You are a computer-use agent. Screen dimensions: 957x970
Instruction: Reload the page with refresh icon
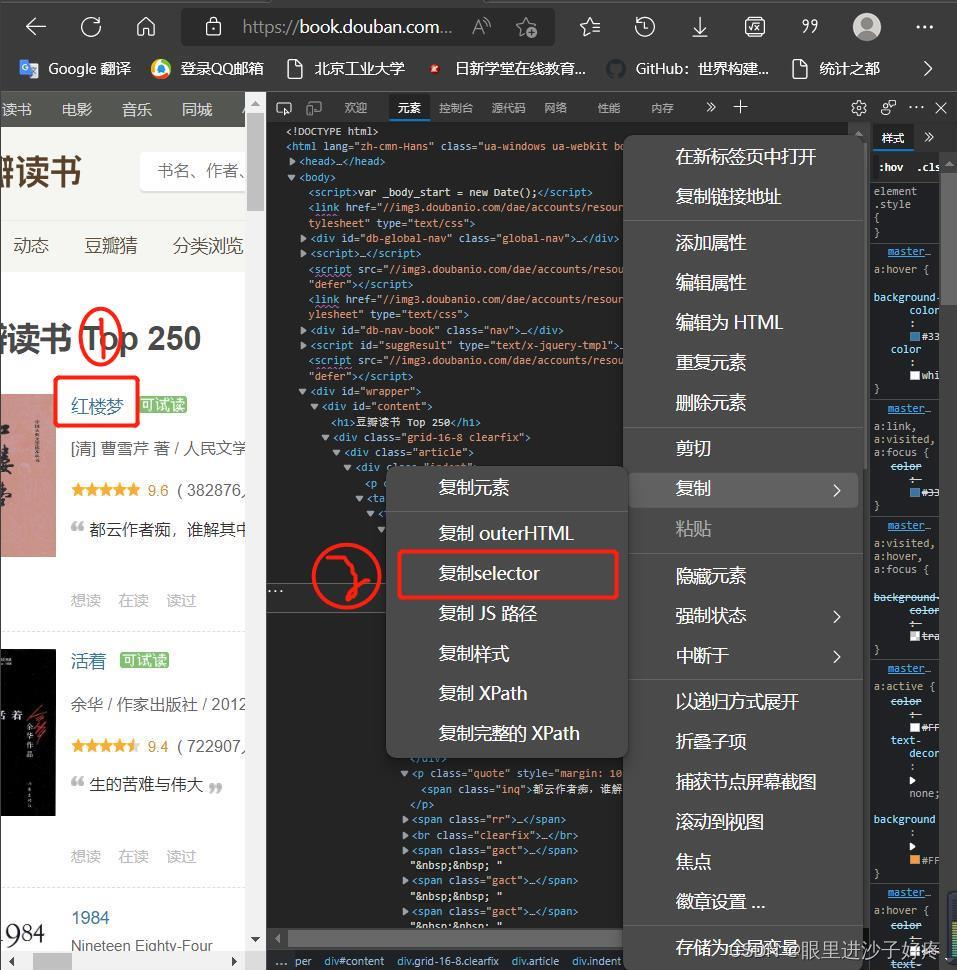pos(91,27)
